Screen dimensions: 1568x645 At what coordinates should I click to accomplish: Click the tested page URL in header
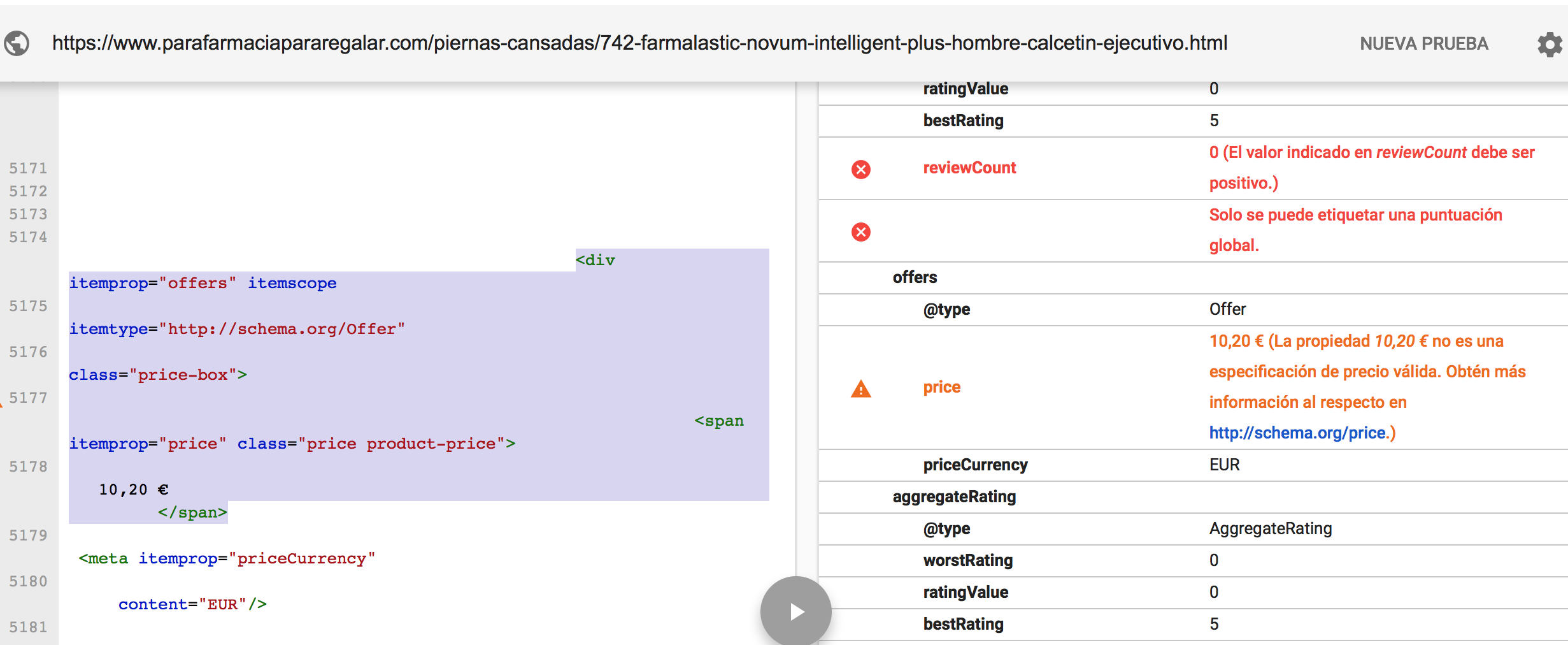pyautogui.click(x=639, y=43)
